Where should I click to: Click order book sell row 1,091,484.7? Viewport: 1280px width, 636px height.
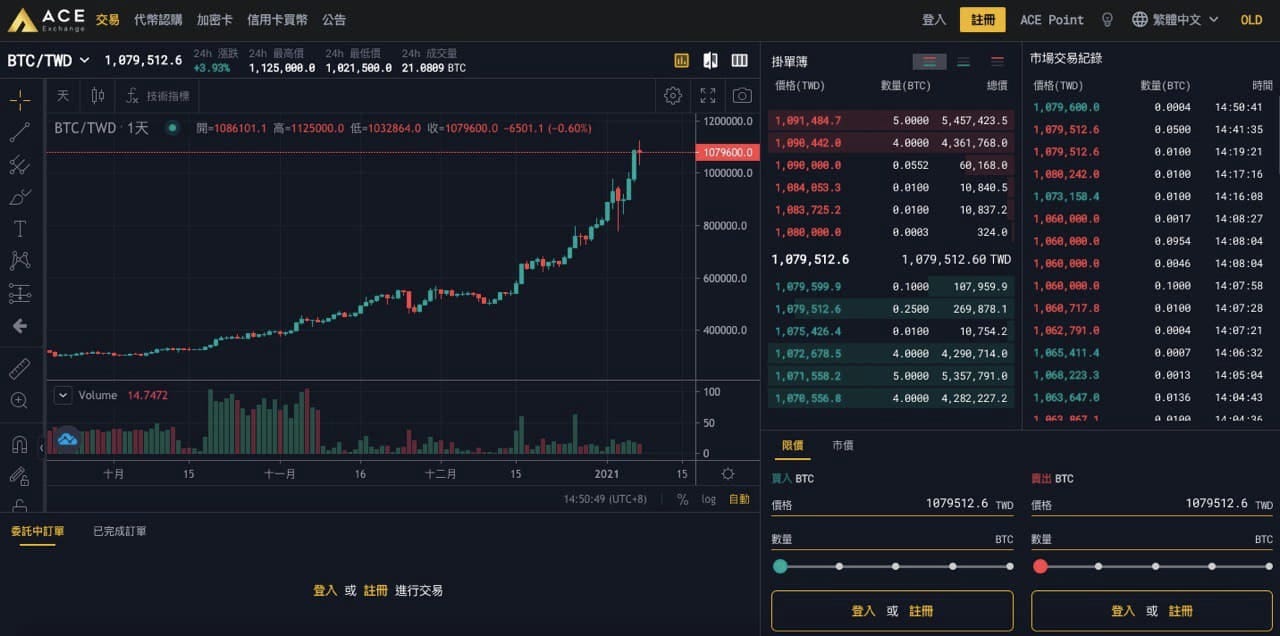890,120
